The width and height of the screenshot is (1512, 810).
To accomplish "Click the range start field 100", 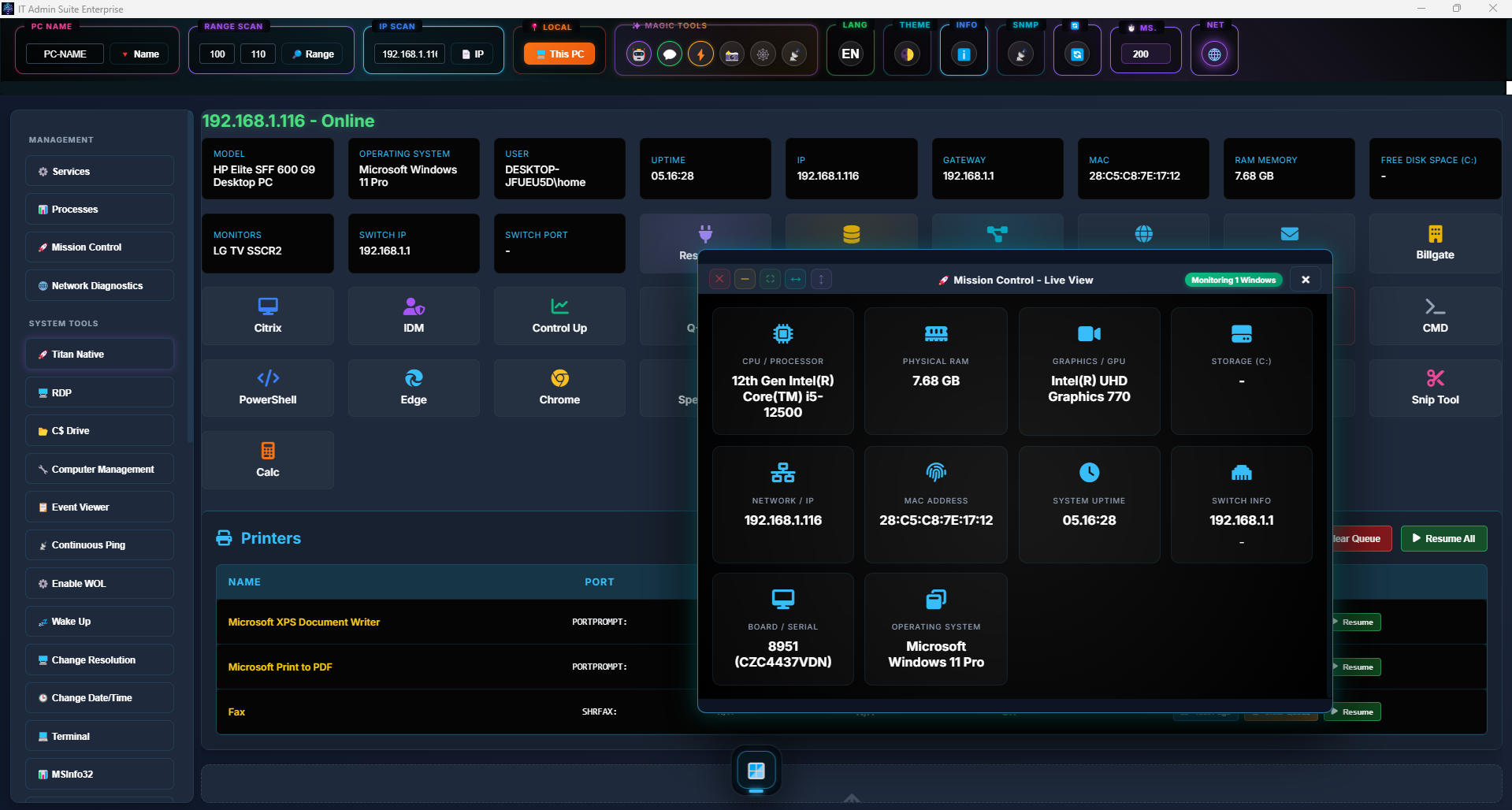I will 217,54.
